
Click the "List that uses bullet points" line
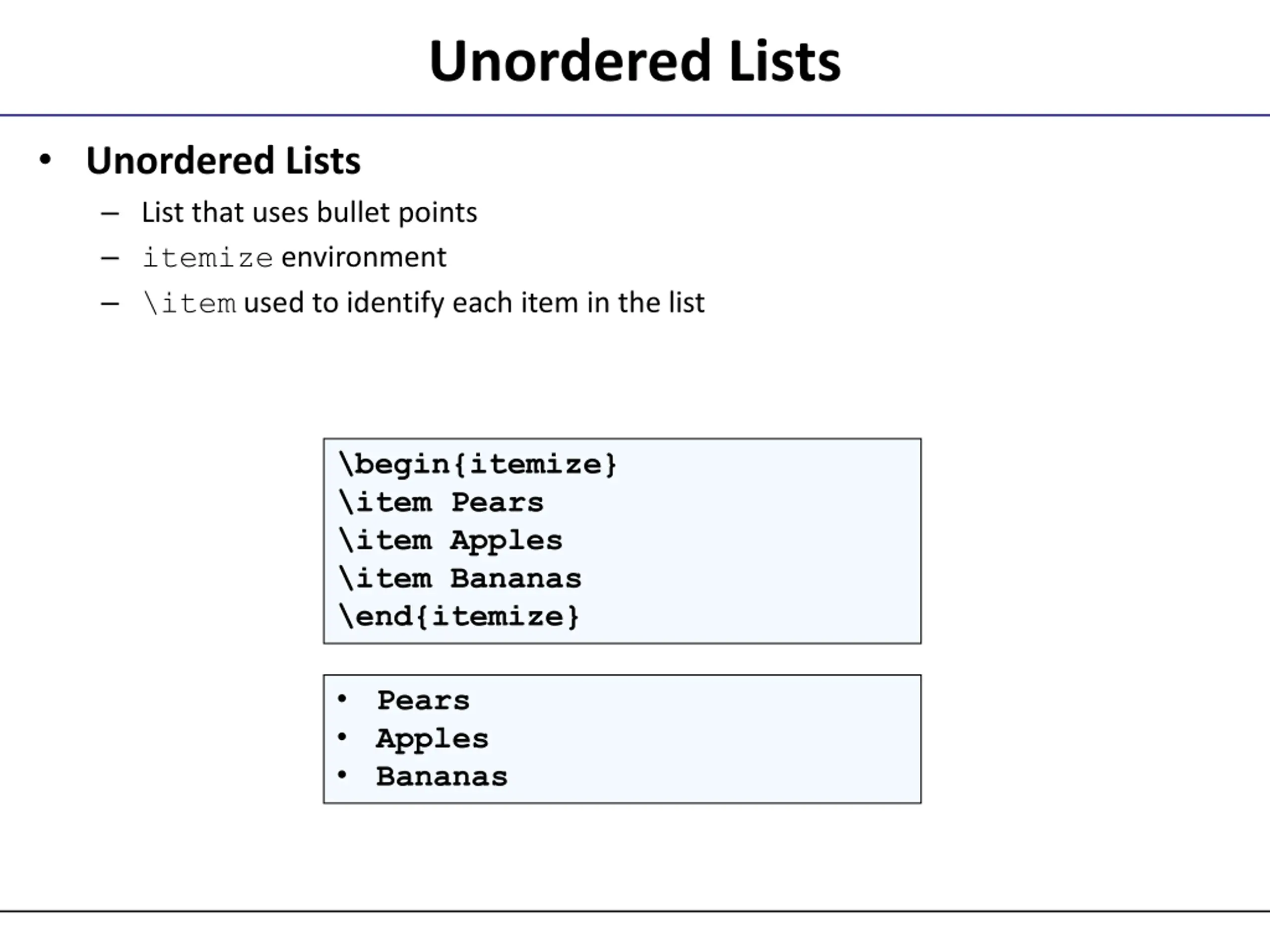coord(309,212)
